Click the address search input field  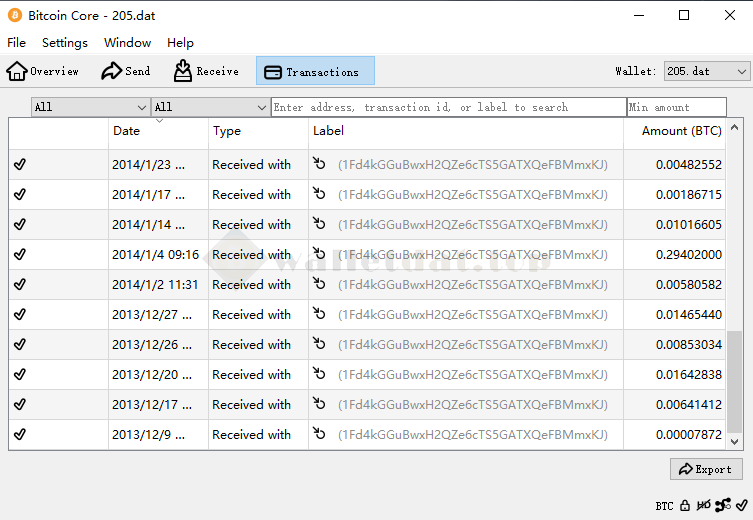(448, 107)
